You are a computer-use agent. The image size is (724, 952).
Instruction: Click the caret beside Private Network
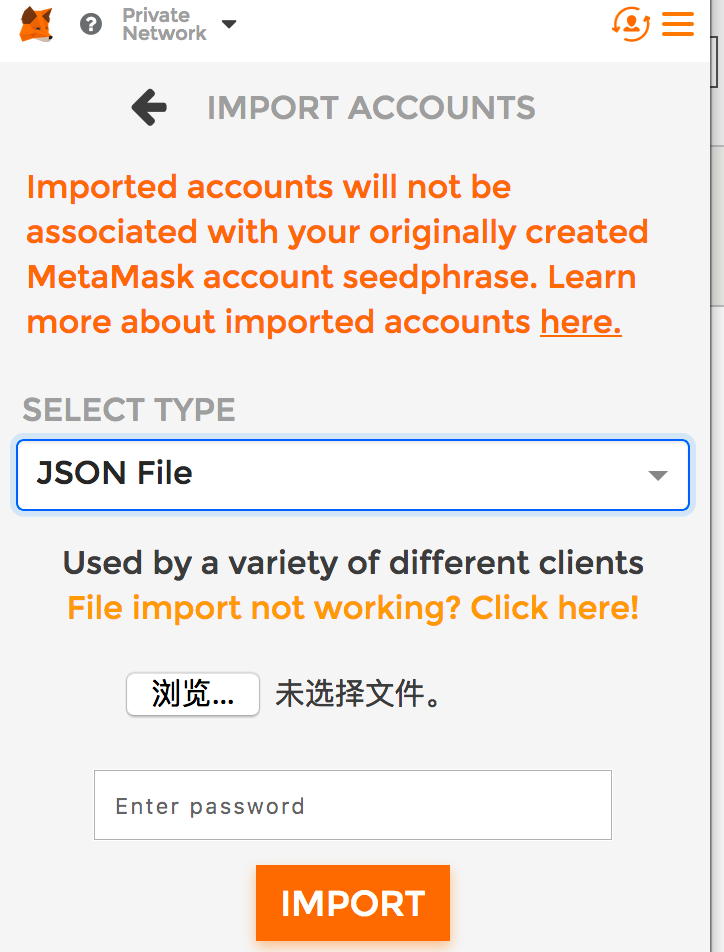(x=229, y=26)
